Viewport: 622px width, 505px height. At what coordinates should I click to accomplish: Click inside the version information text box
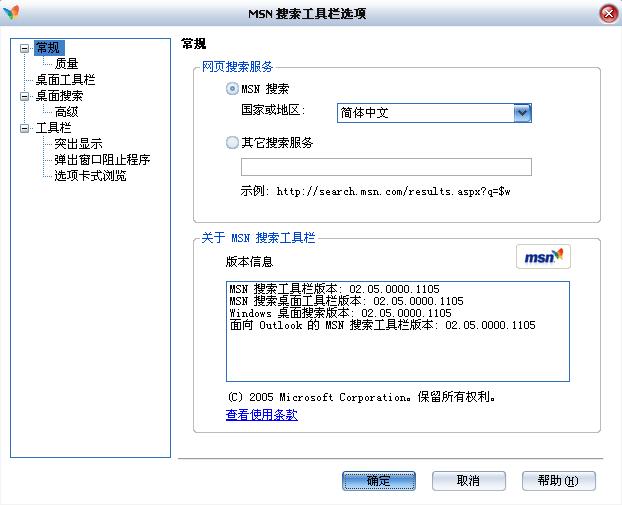(397, 332)
